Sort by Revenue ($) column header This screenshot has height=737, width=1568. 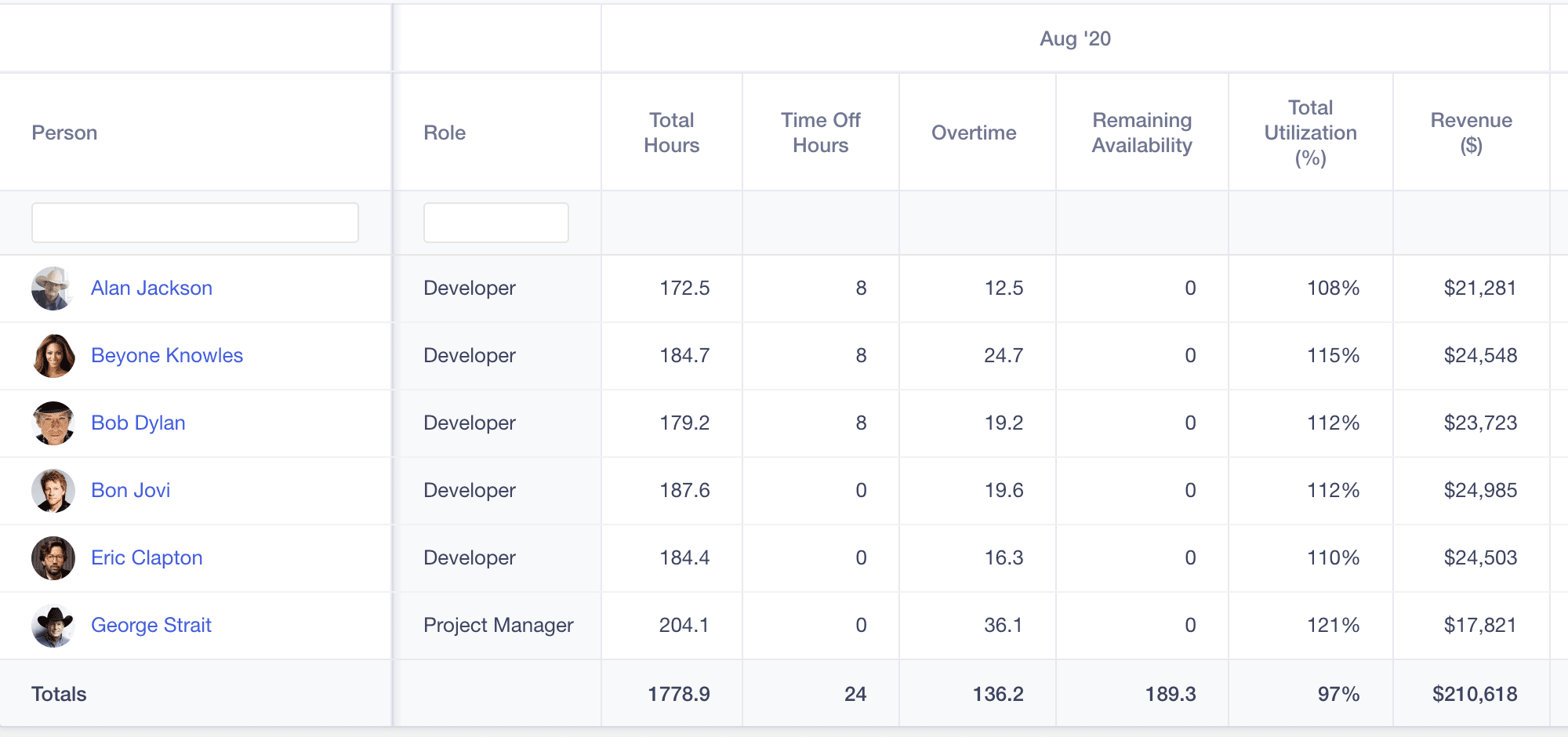[x=1471, y=133]
